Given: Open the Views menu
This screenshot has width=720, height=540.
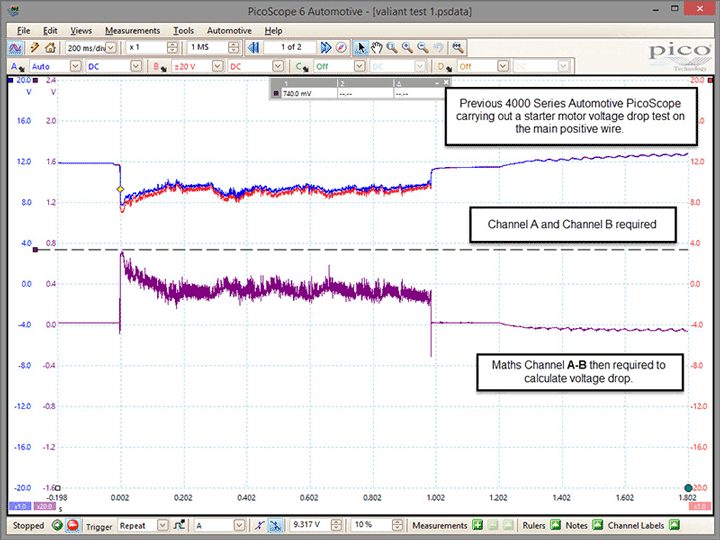Looking at the screenshot, I should point(81,31).
